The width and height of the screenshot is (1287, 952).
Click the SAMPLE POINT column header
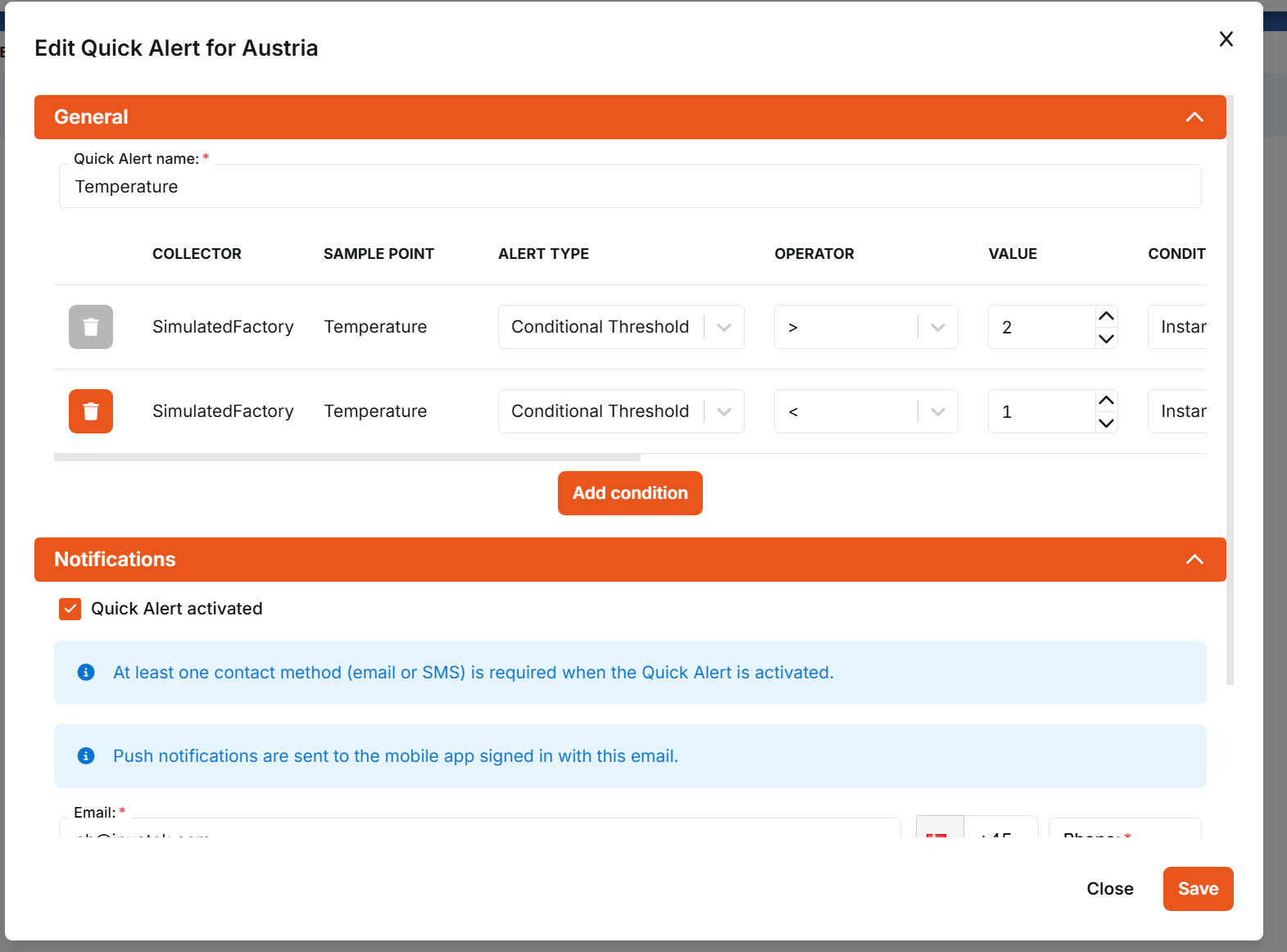pyautogui.click(x=378, y=254)
